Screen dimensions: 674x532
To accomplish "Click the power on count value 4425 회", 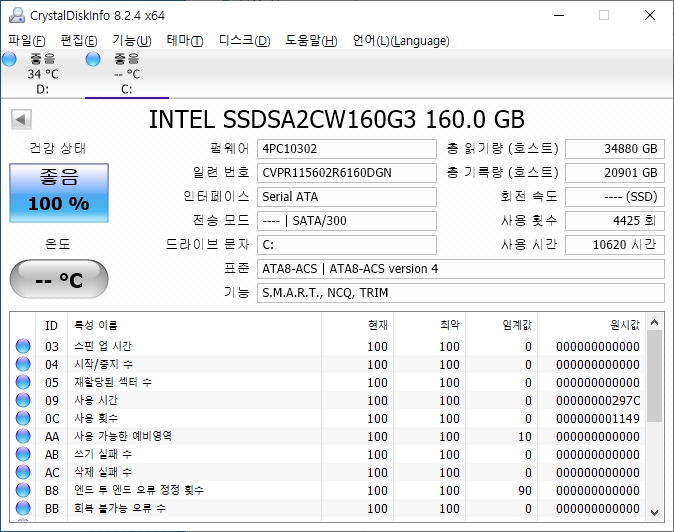I will [615, 221].
